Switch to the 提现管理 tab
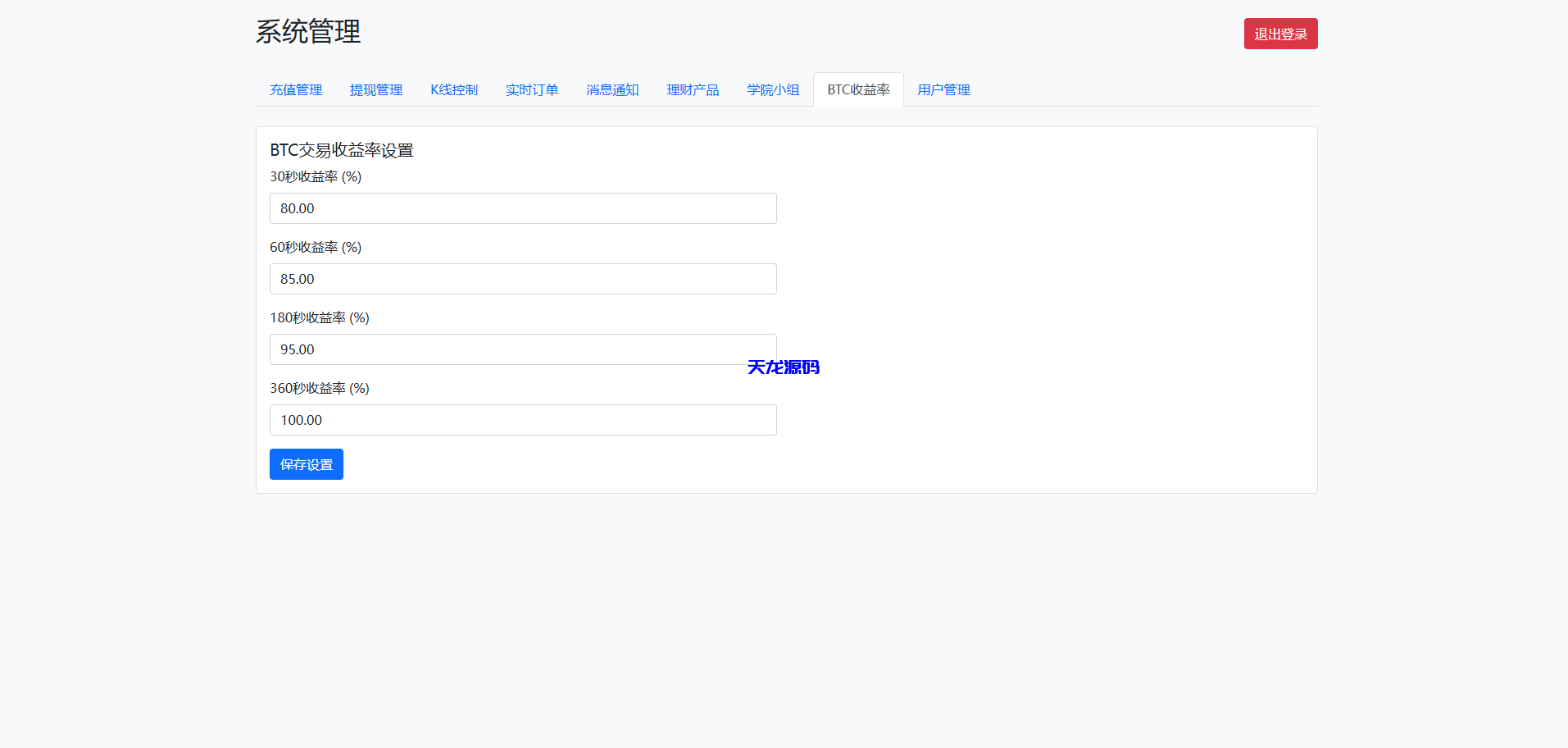Image resolution: width=1568 pixels, height=748 pixels. (x=376, y=90)
